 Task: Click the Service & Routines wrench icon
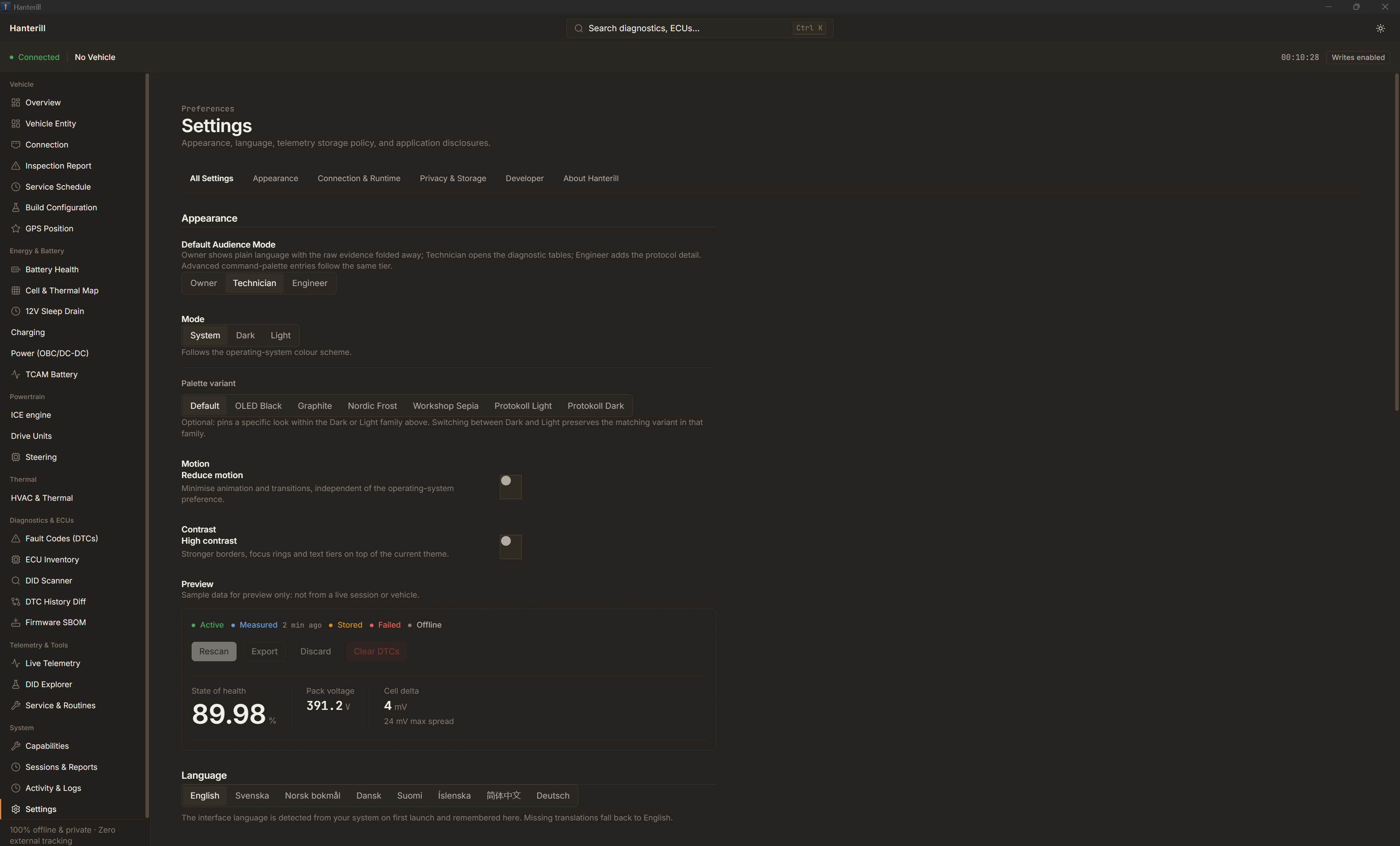tap(15, 706)
